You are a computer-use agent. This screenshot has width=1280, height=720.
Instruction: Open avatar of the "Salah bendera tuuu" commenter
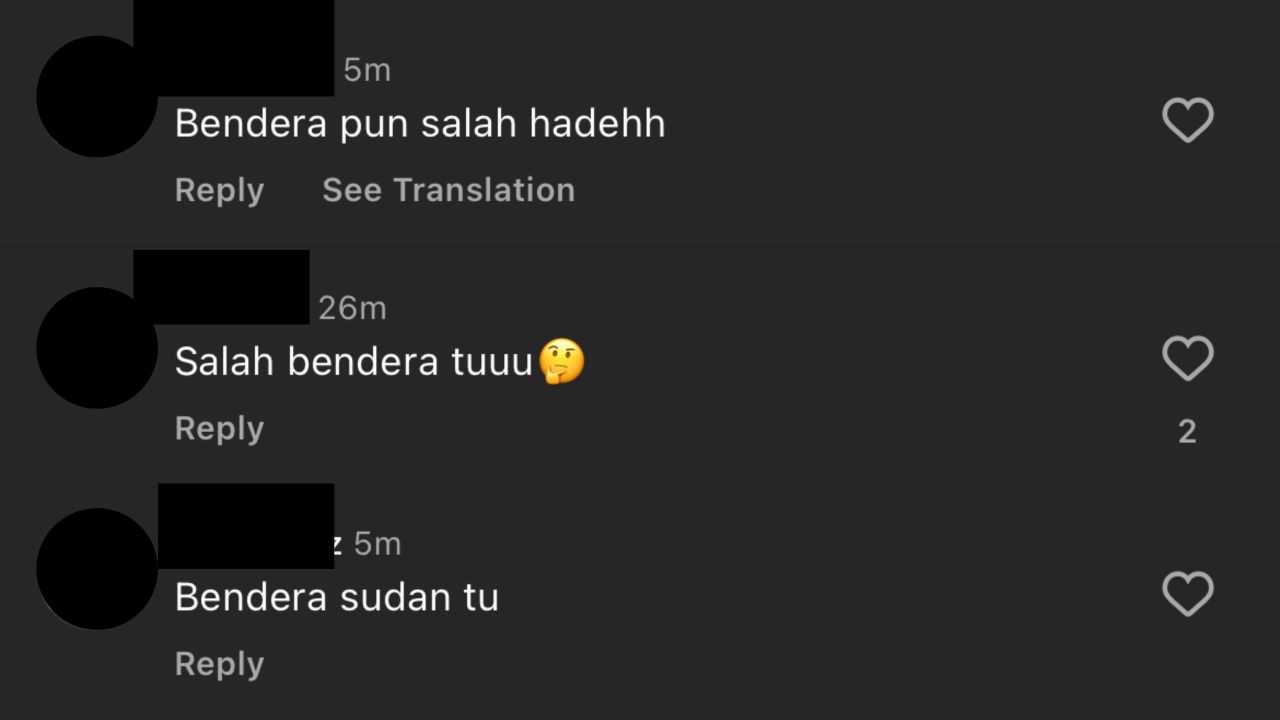[x=97, y=347]
